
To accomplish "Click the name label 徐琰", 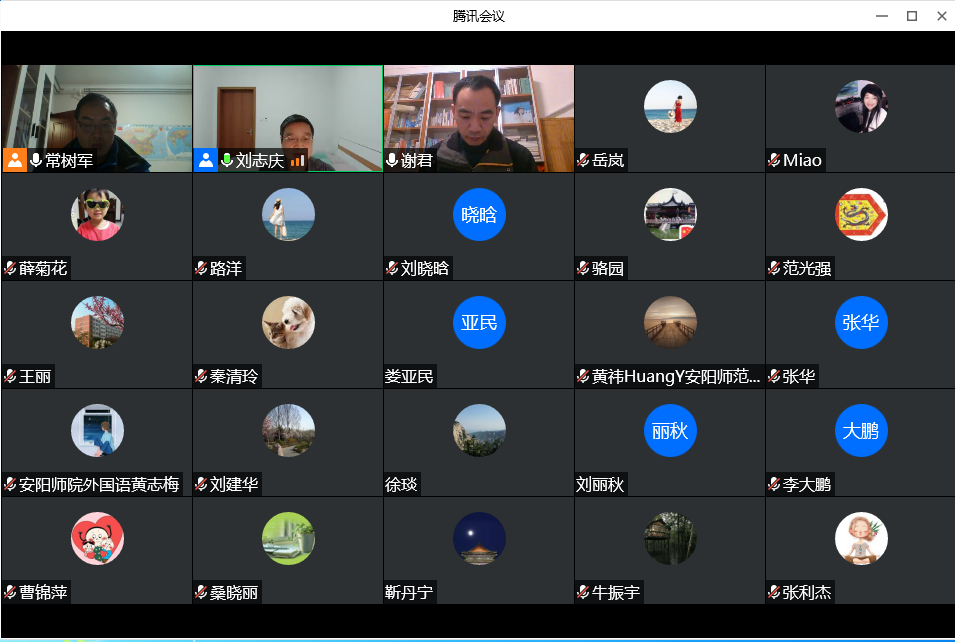I will [x=401, y=484].
